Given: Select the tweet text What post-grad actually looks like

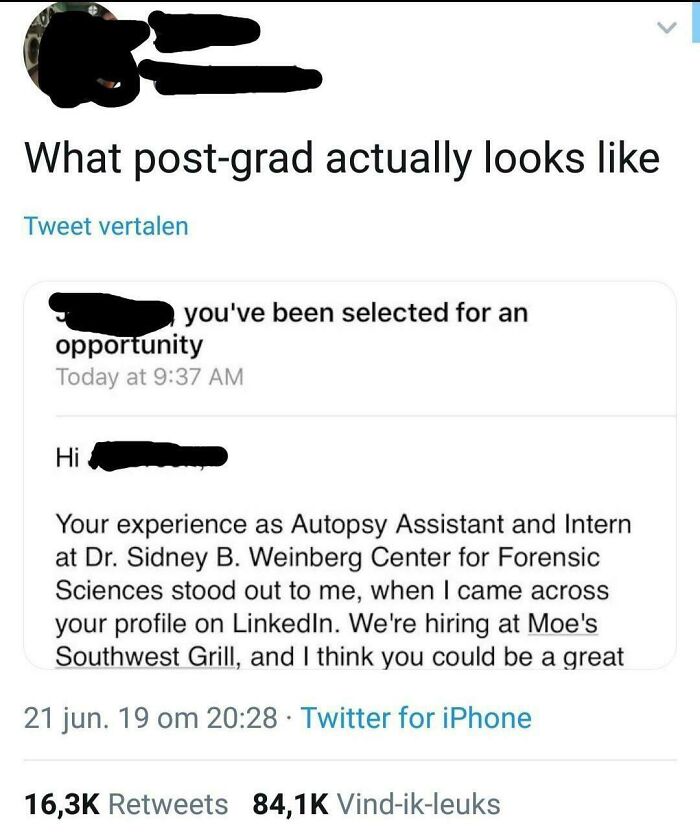Looking at the screenshot, I should point(340,155).
